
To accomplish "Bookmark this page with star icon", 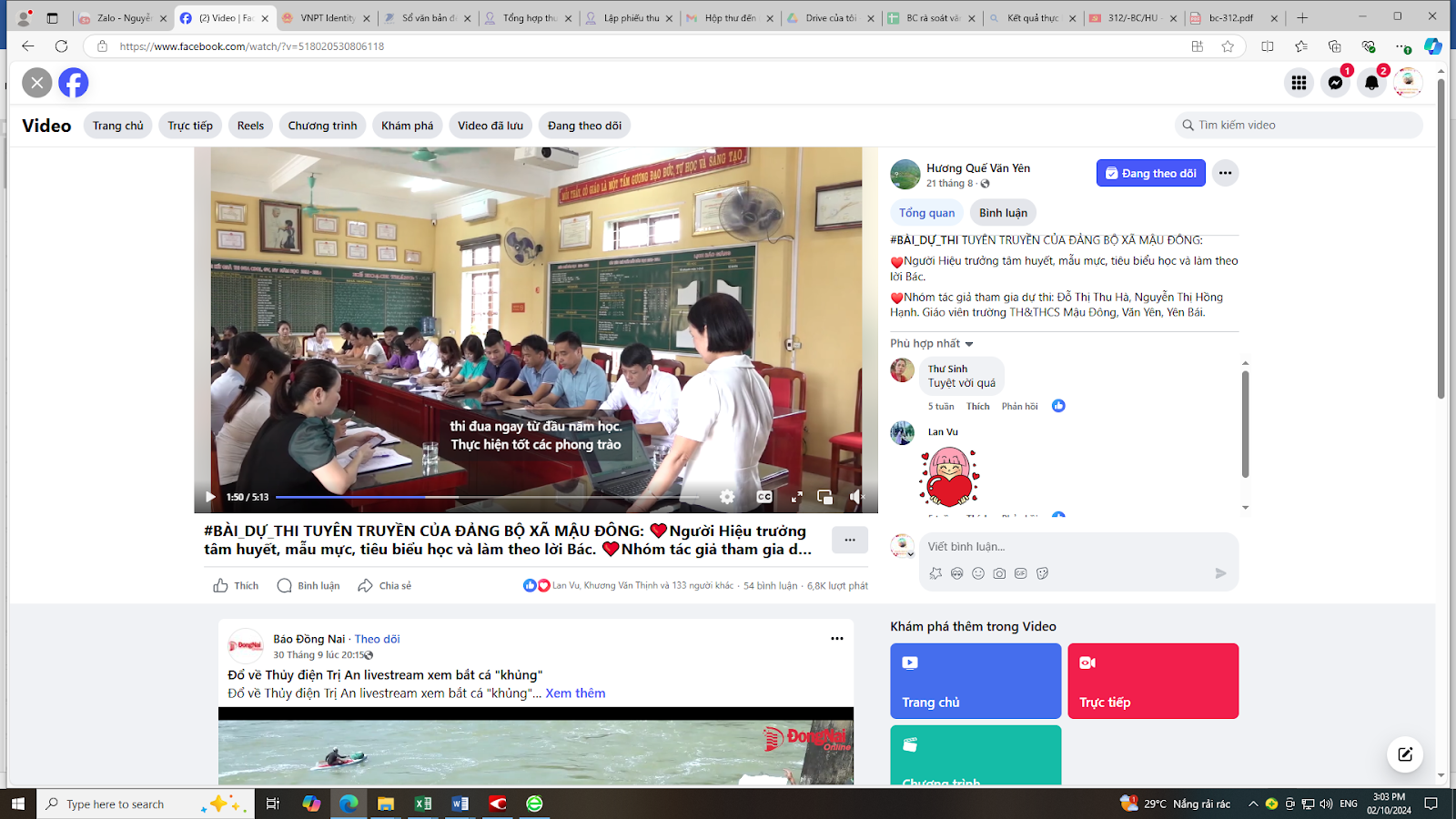I will [x=1228, y=46].
